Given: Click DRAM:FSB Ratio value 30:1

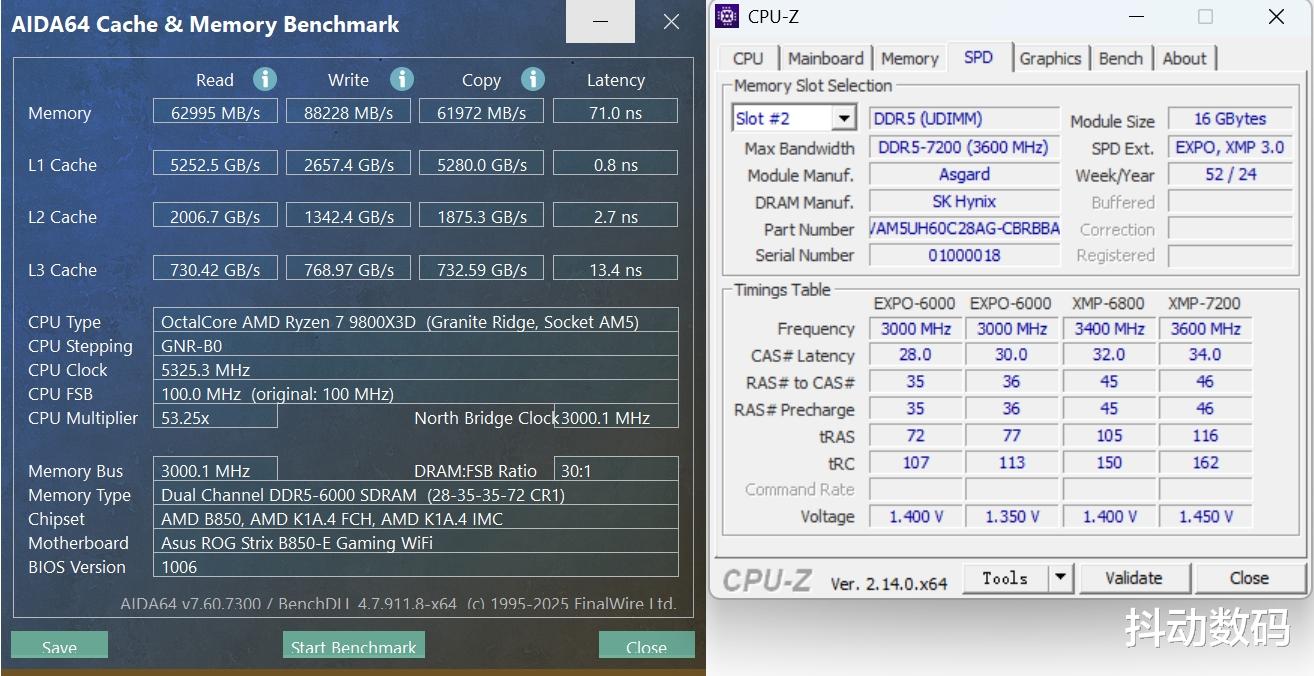Looking at the screenshot, I should point(616,470).
